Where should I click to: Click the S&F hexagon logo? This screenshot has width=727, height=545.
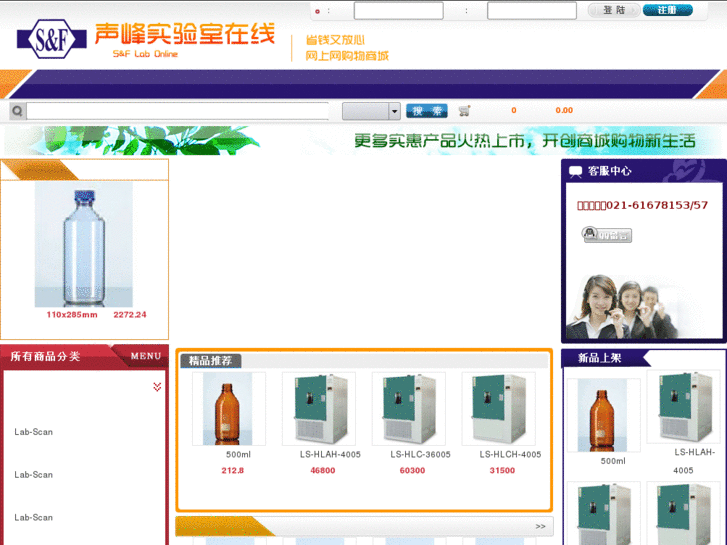point(51,39)
